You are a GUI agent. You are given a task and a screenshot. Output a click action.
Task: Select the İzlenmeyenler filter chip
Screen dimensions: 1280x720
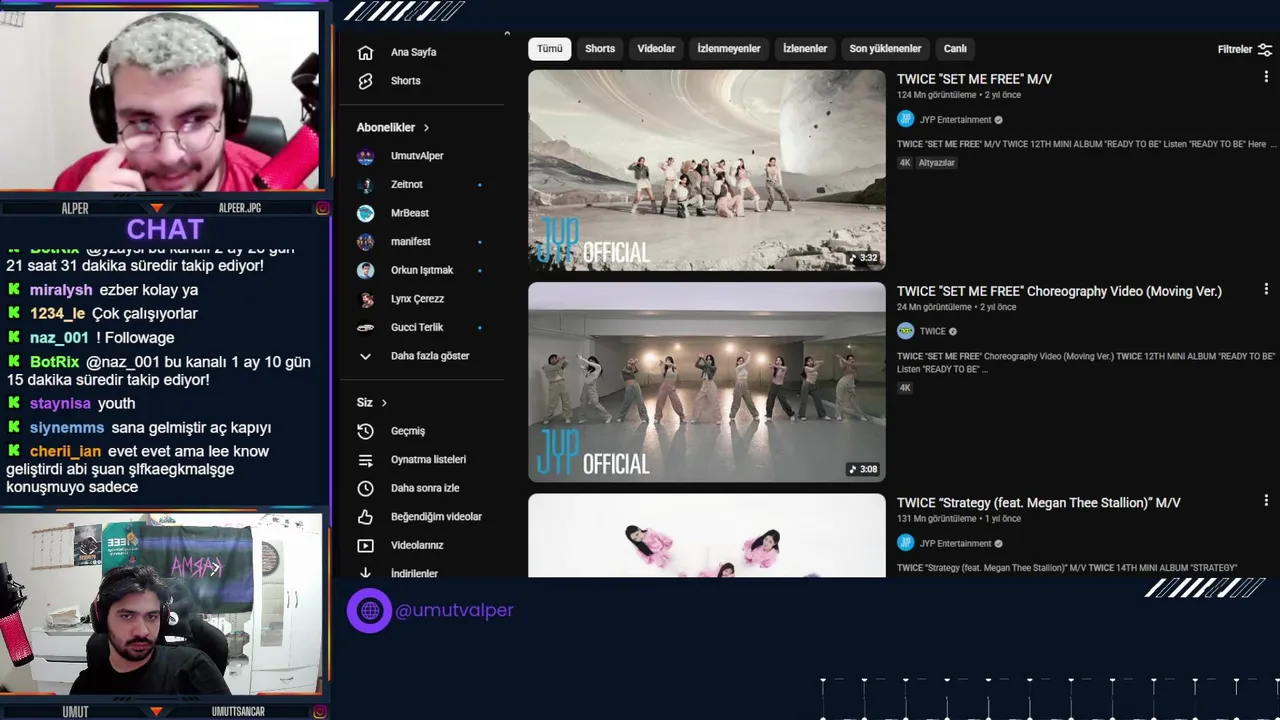[x=729, y=49]
